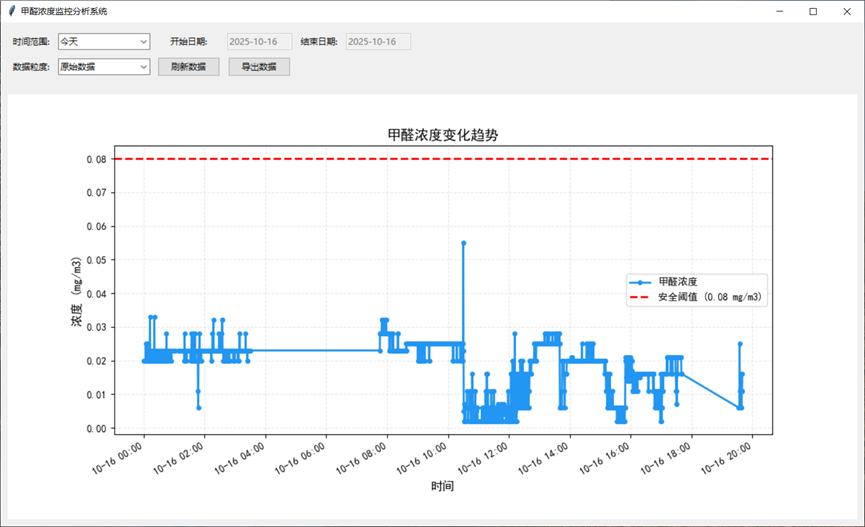Expand the 数据粒度 combo box showing 原始数据
The image size is (865, 527).
point(104,67)
